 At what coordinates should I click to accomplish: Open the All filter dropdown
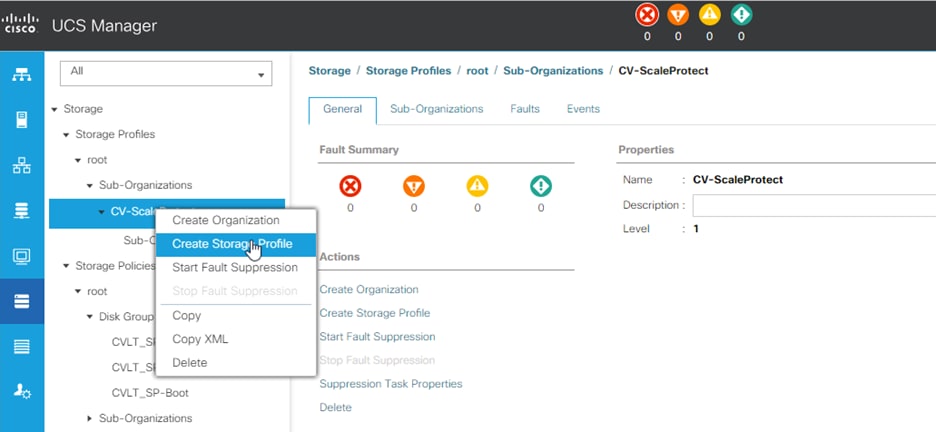166,73
